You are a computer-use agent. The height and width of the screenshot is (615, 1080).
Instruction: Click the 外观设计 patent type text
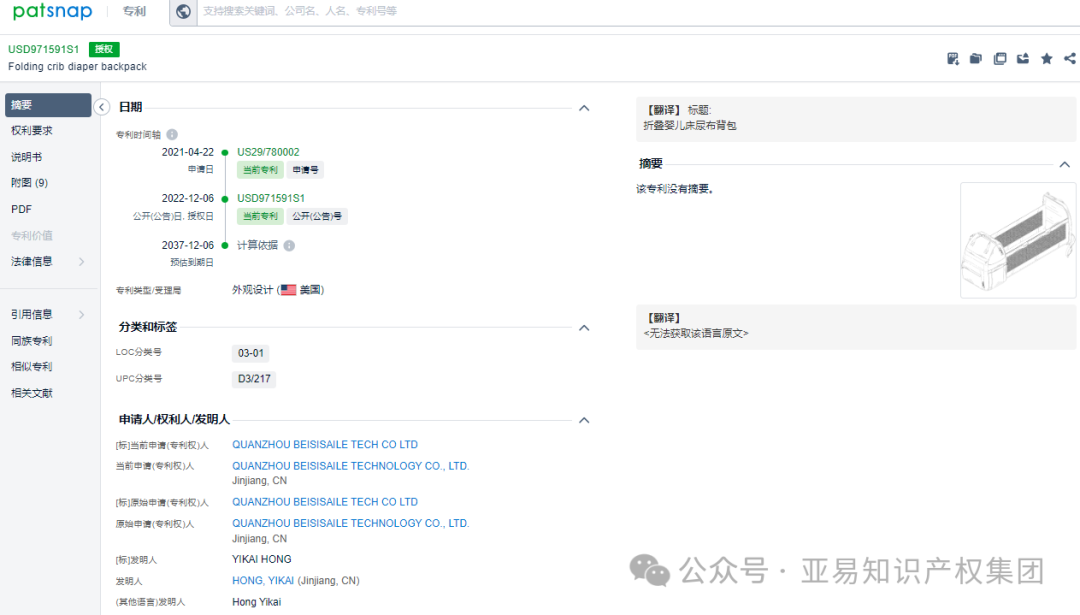click(x=252, y=290)
